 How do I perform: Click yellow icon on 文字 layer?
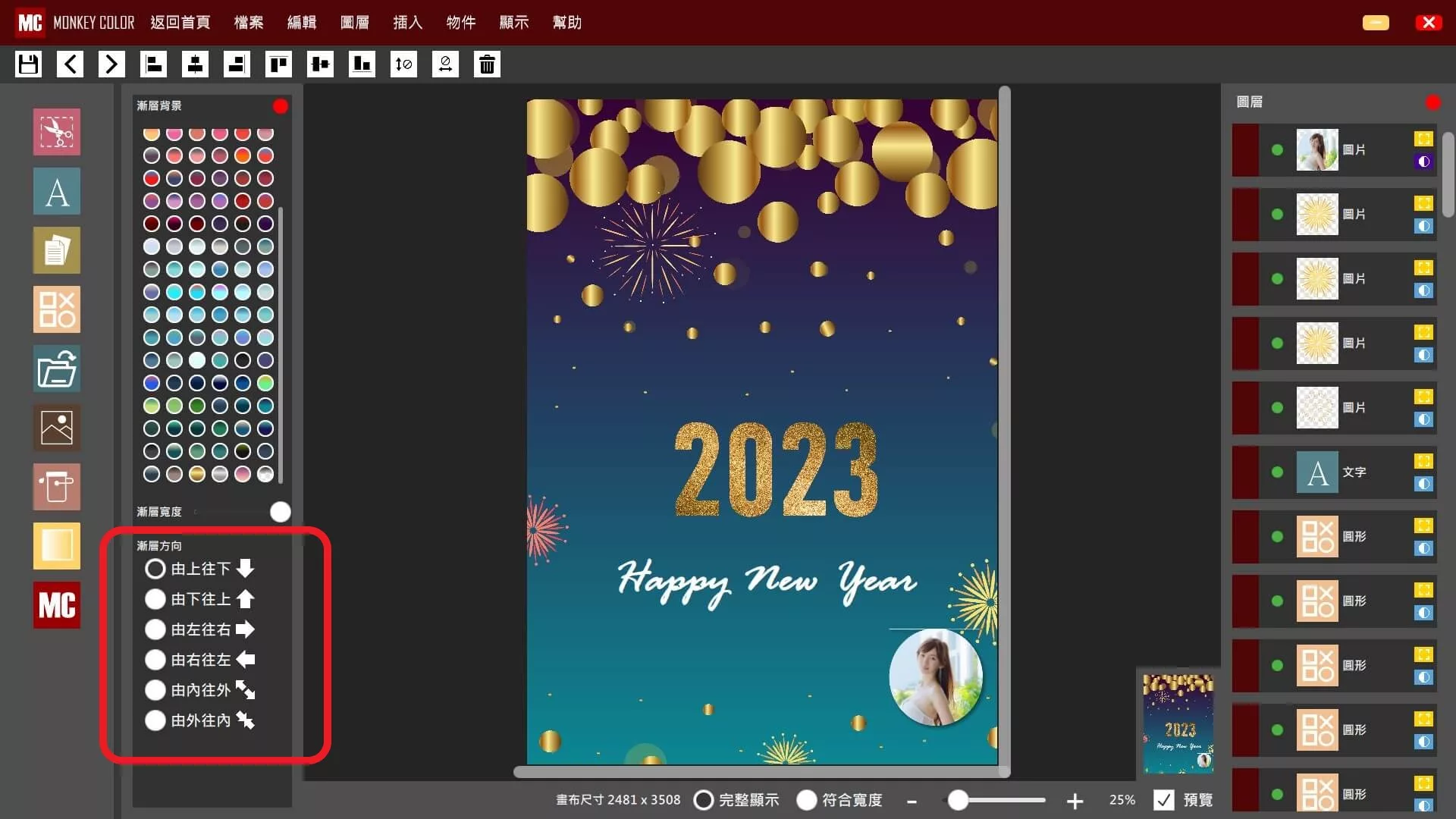click(1423, 461)
